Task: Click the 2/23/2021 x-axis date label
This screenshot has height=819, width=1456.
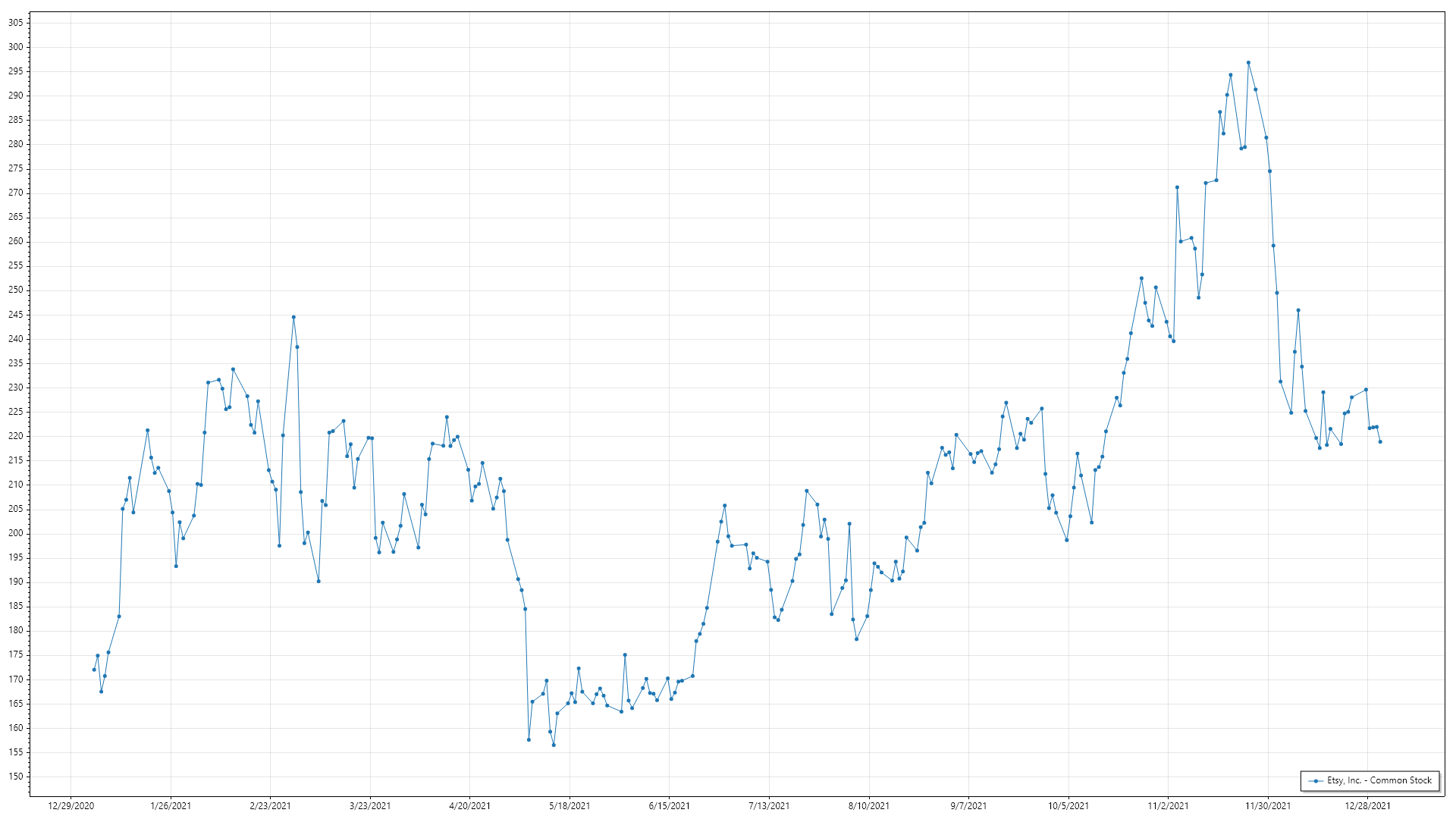Action: point(271,805)
